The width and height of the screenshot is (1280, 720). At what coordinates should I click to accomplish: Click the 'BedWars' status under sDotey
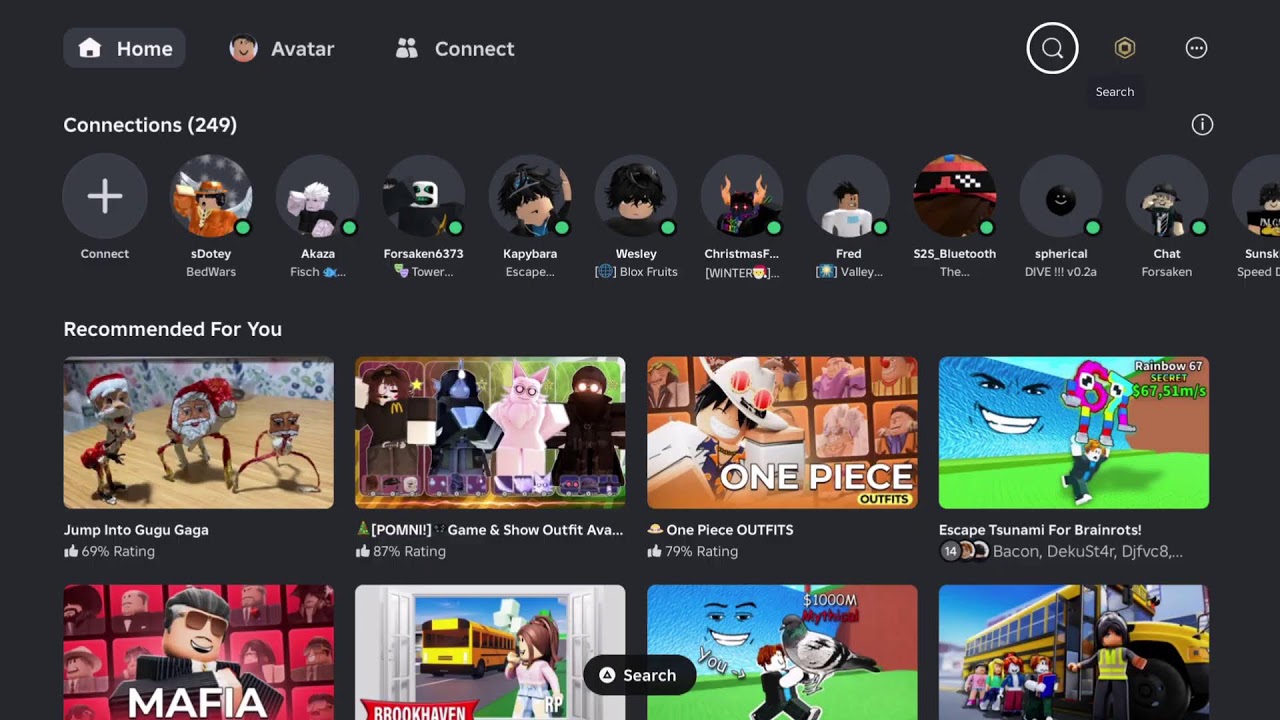(211, 272)
